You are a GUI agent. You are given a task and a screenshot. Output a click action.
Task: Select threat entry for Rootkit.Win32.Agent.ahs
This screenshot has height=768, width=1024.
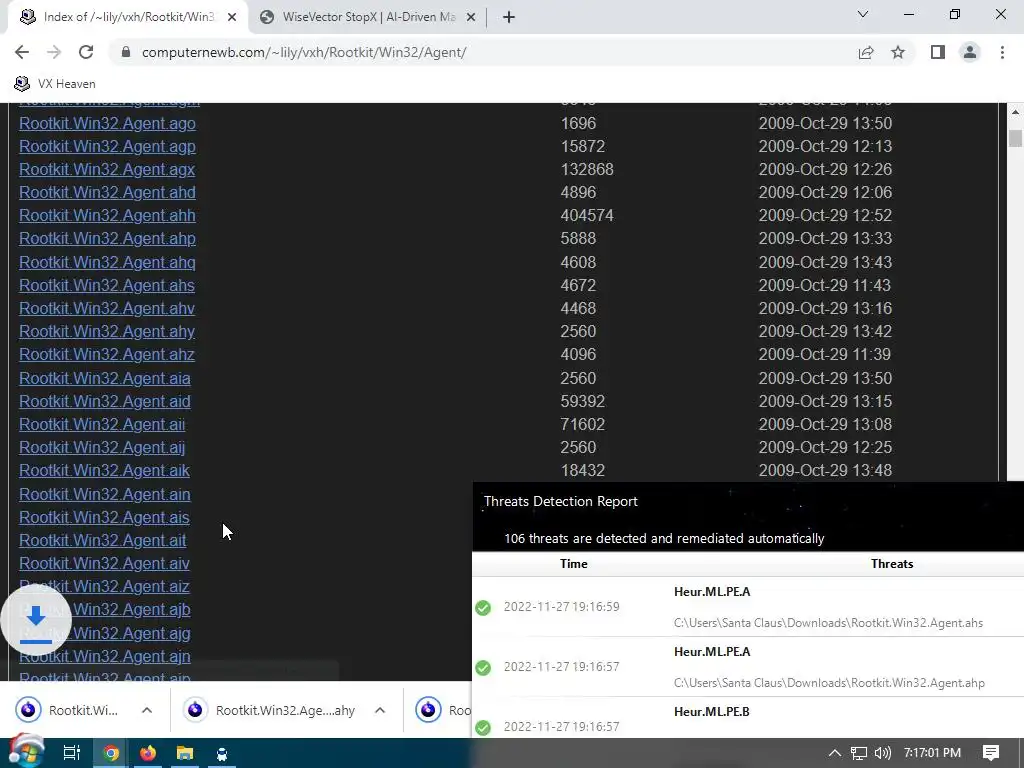click(748, 607)
